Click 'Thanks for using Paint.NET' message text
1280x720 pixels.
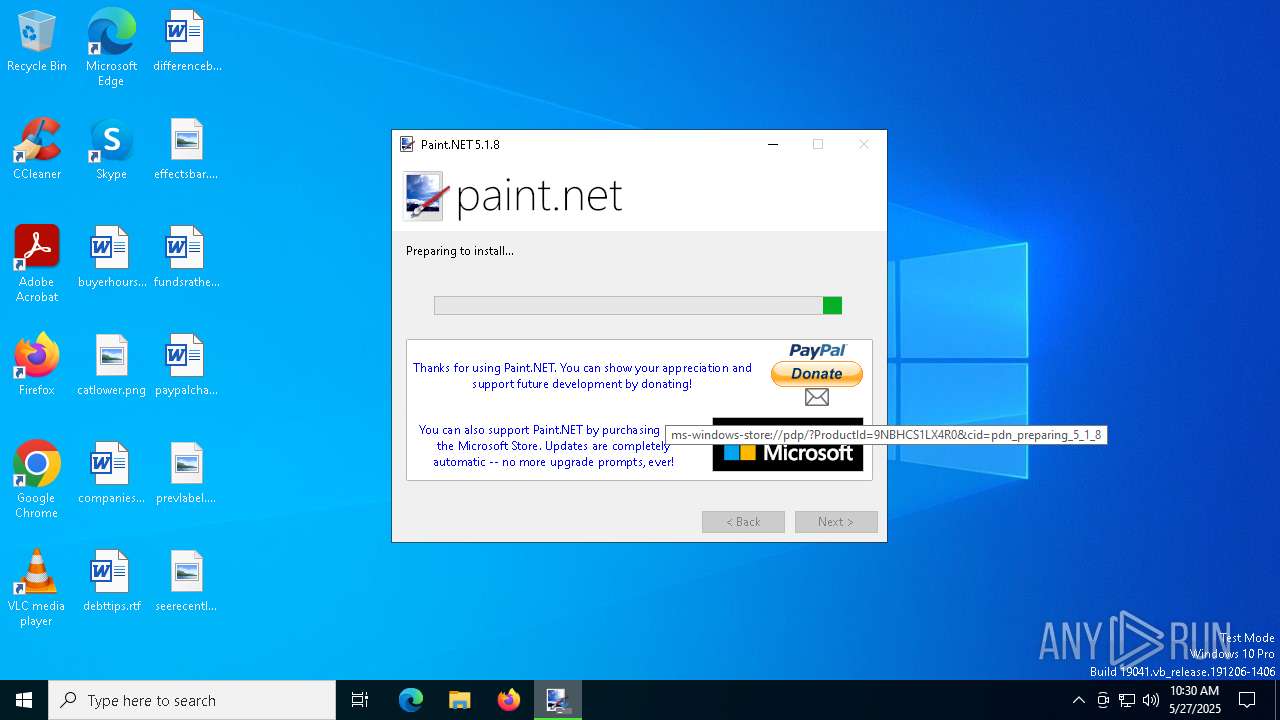pyautogui.click(x=582, y=376)
